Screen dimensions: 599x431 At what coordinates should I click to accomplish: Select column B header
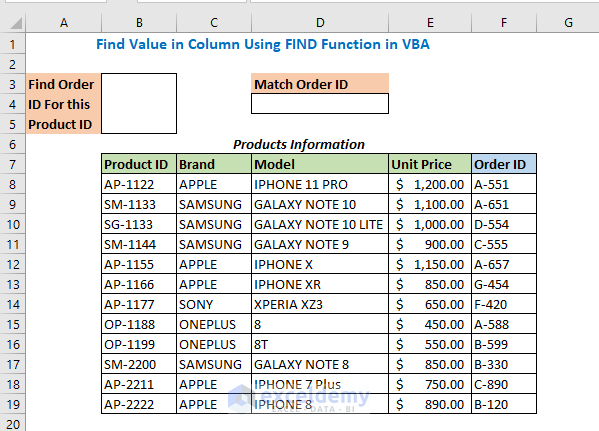point(139,23)
